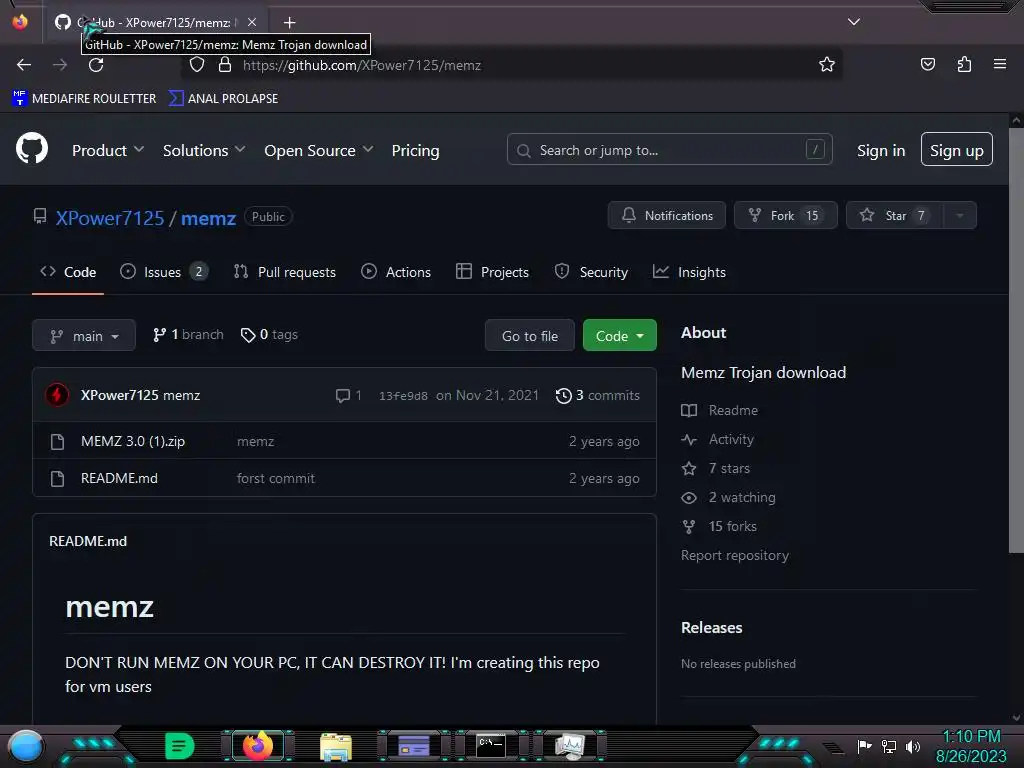
Task: Go back with the browser back arrow
Action: click(x=24, y=65)
